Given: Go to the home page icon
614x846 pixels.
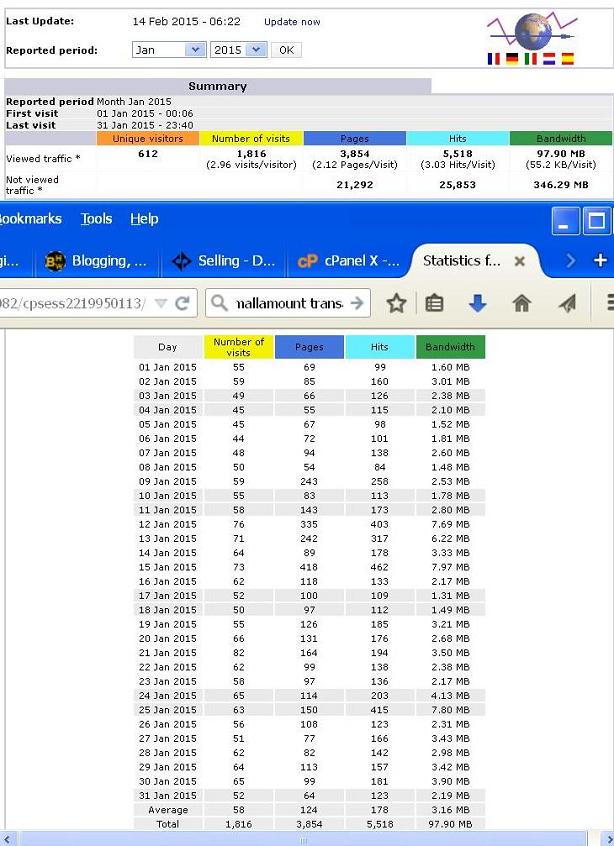Looking at the screenshot, I should coord(521,304).
